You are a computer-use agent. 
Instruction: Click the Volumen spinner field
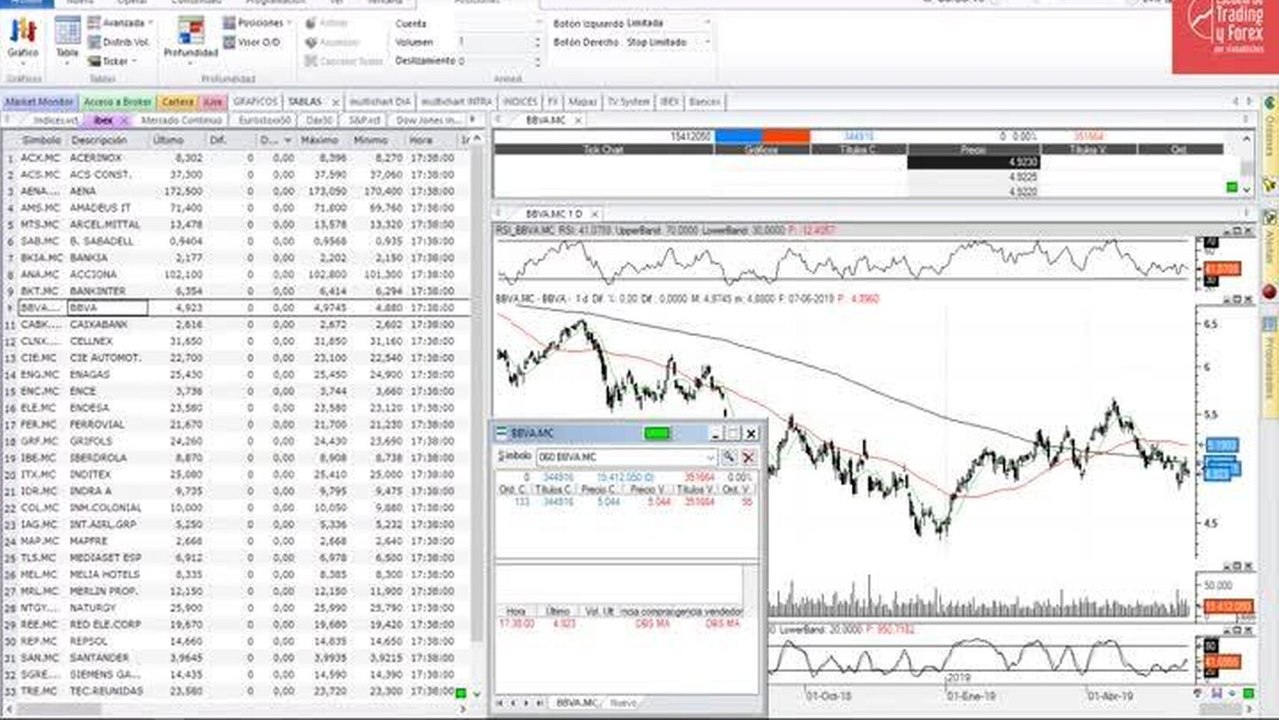click(x=498, y=42)
